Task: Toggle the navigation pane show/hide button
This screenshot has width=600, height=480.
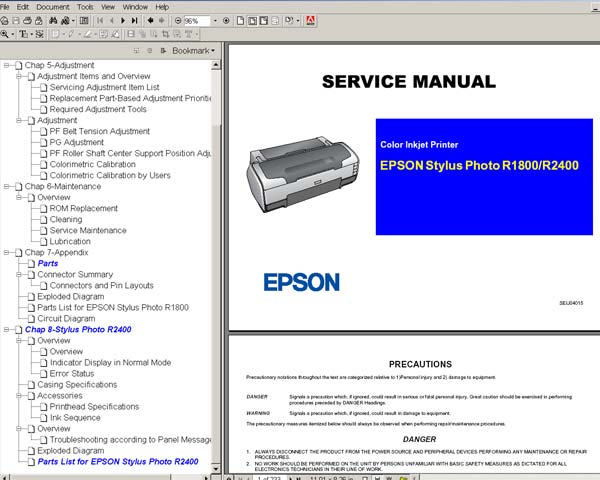Action: (x=84, y=21)
